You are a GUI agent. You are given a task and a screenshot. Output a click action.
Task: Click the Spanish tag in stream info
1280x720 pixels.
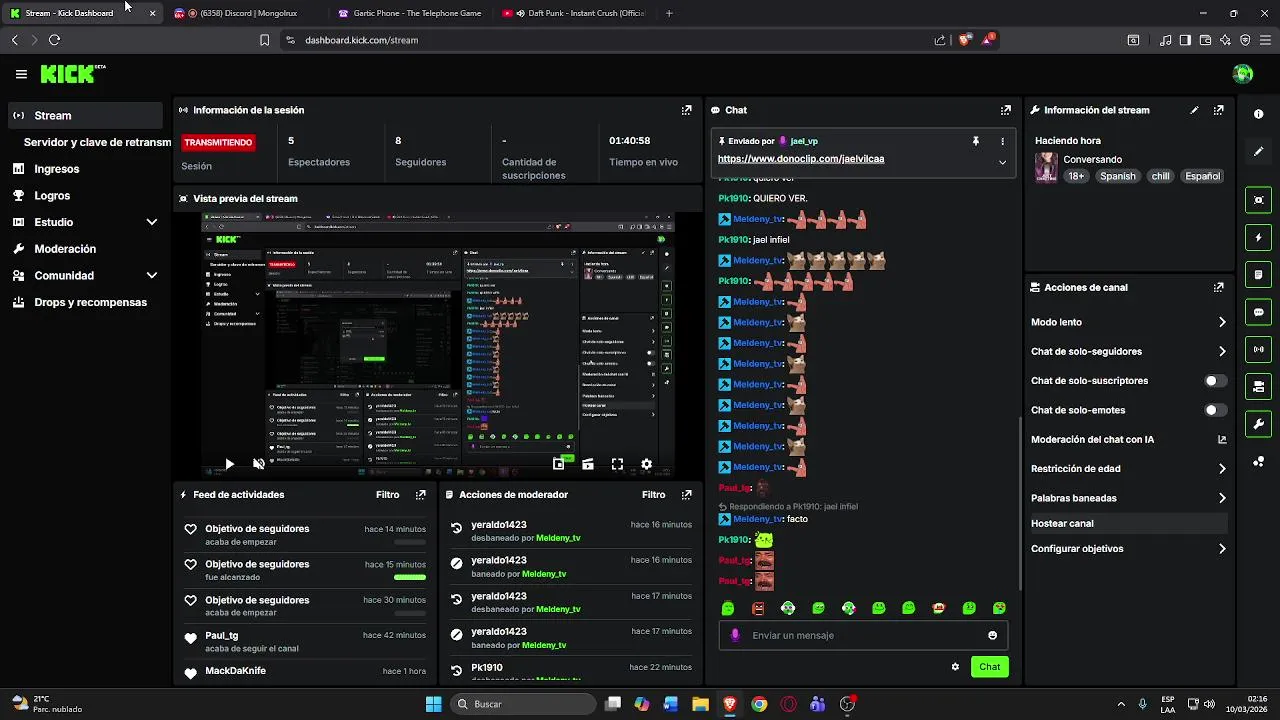tap(1117, 176)
